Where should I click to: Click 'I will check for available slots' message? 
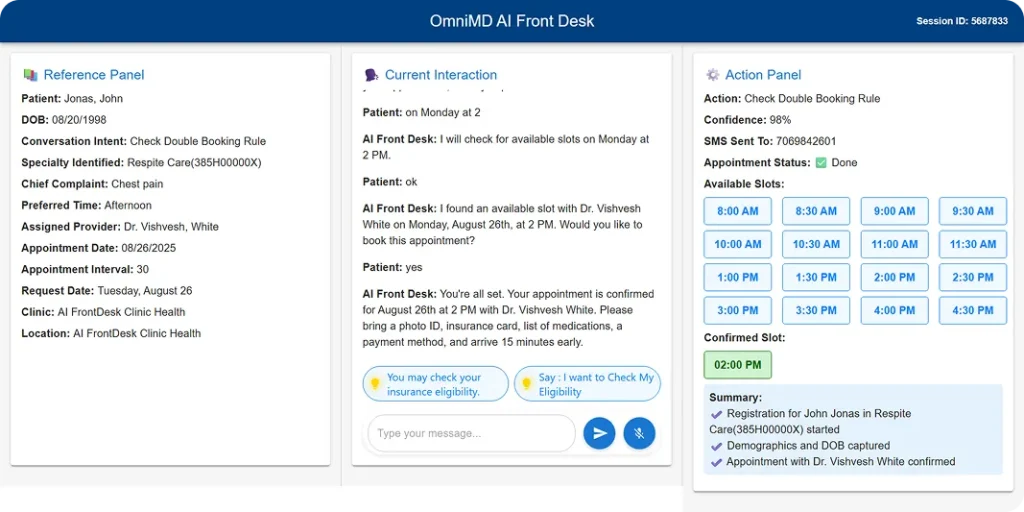(x=506, y=147)
